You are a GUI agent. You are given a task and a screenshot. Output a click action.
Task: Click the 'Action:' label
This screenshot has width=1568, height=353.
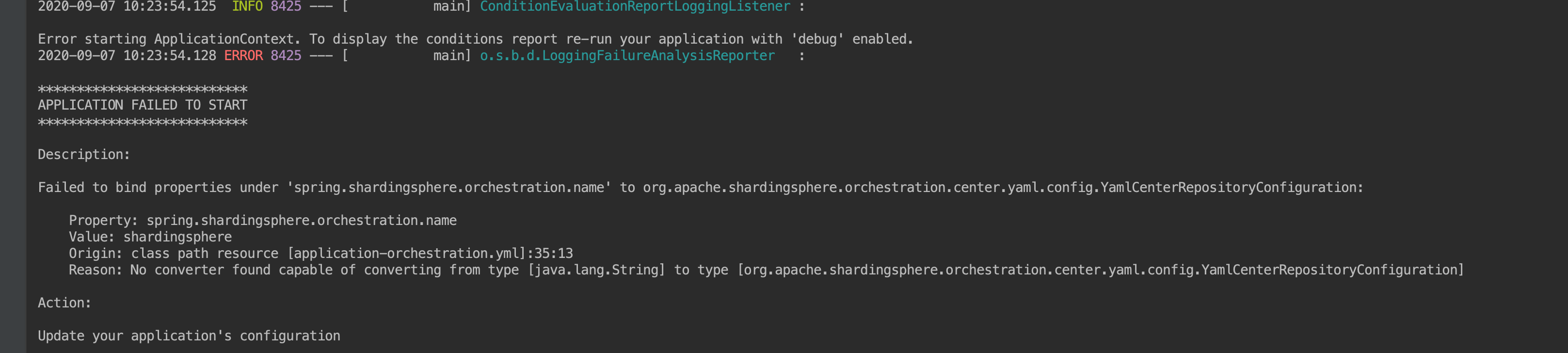(64, 303)
